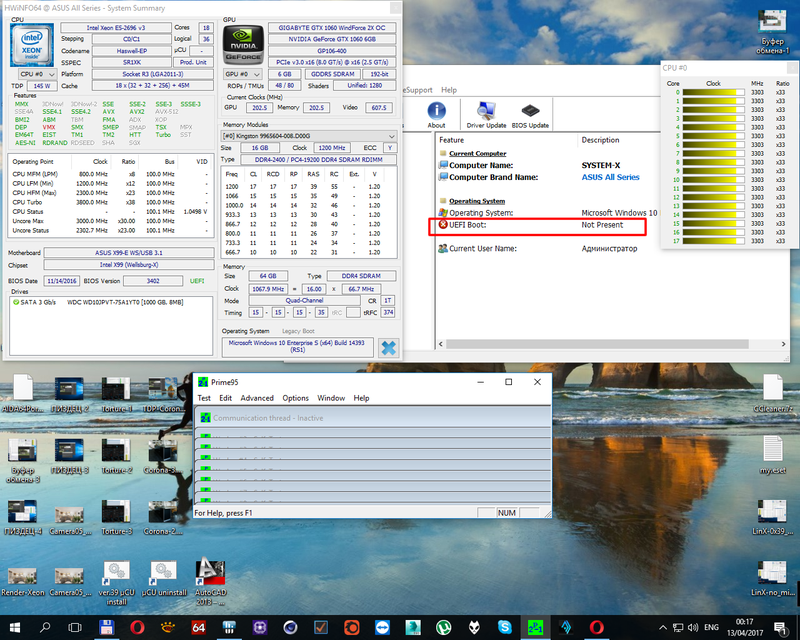Click the Current Computer heading
This screenshot has width=800, height=640.
(478, 153)
